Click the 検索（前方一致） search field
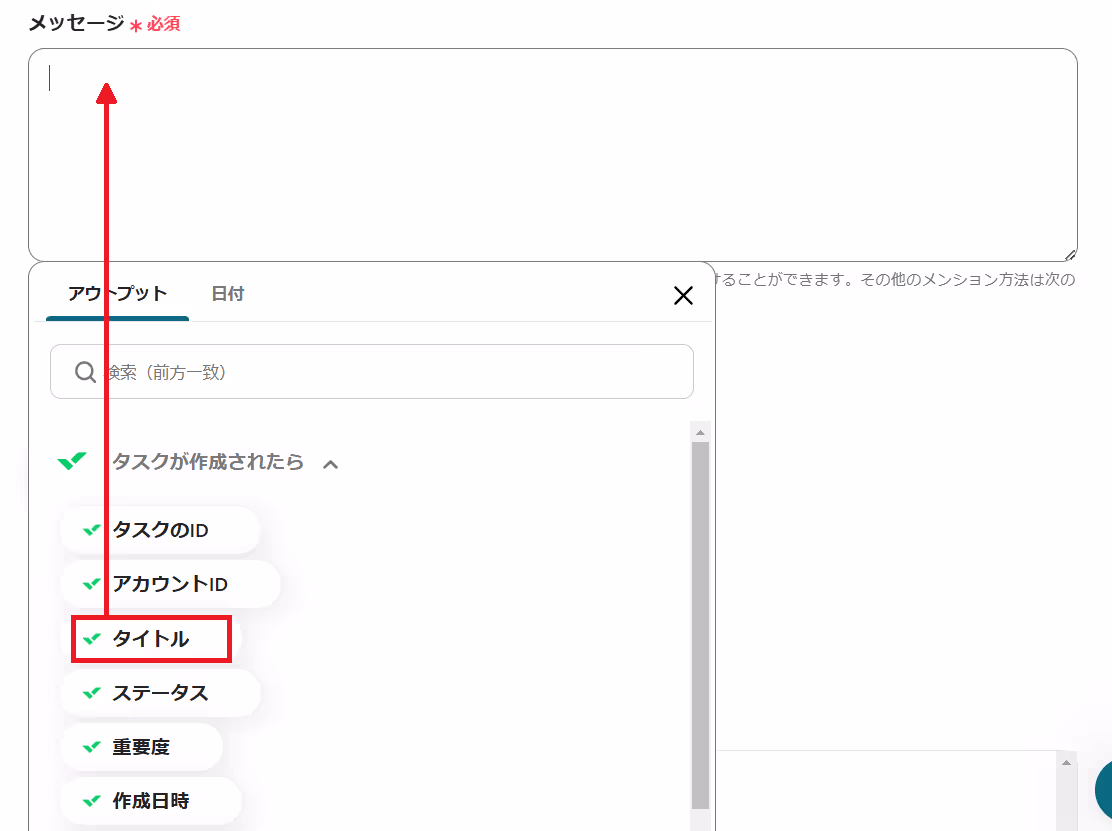 (x=372, y=372)
